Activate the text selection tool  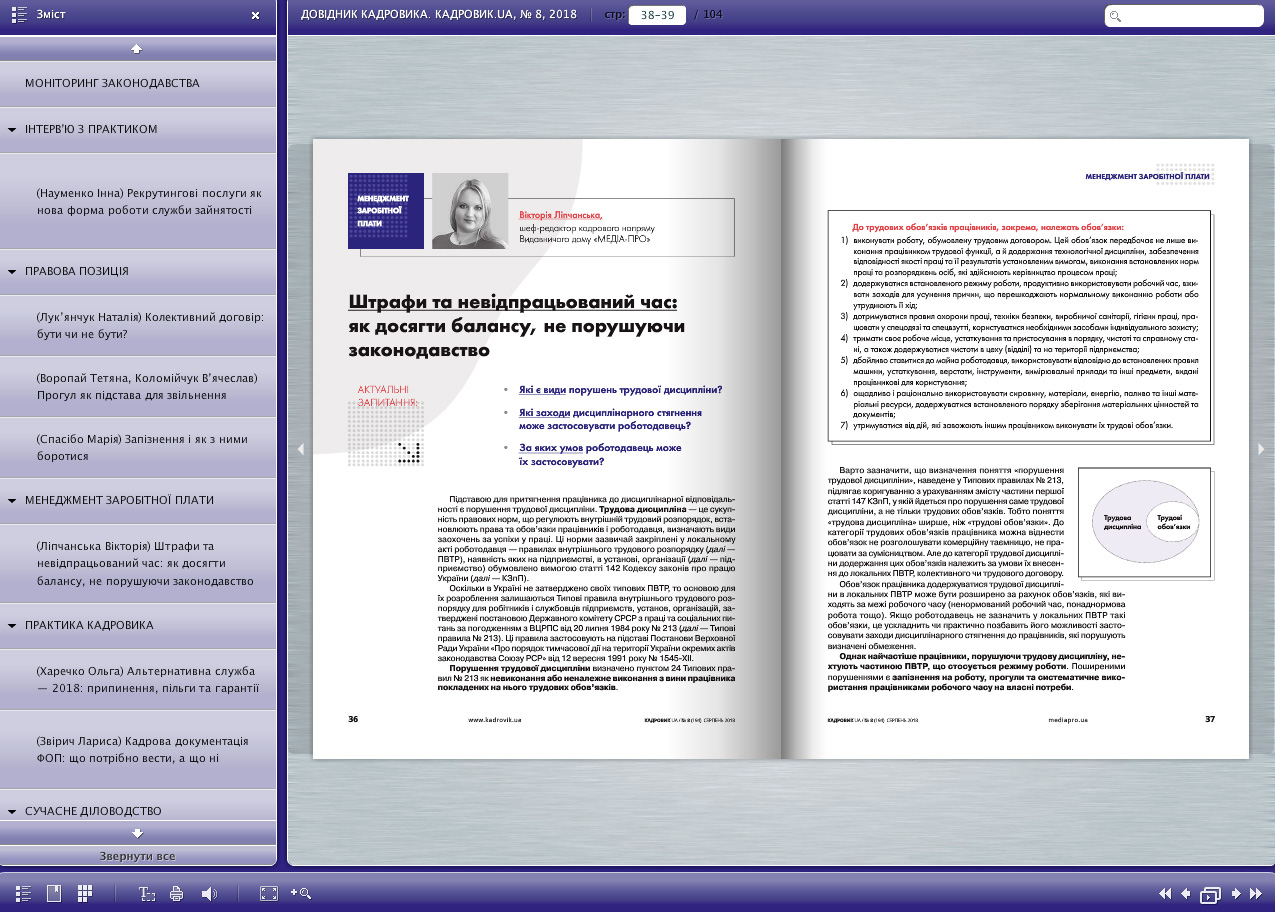coord(147,893)
